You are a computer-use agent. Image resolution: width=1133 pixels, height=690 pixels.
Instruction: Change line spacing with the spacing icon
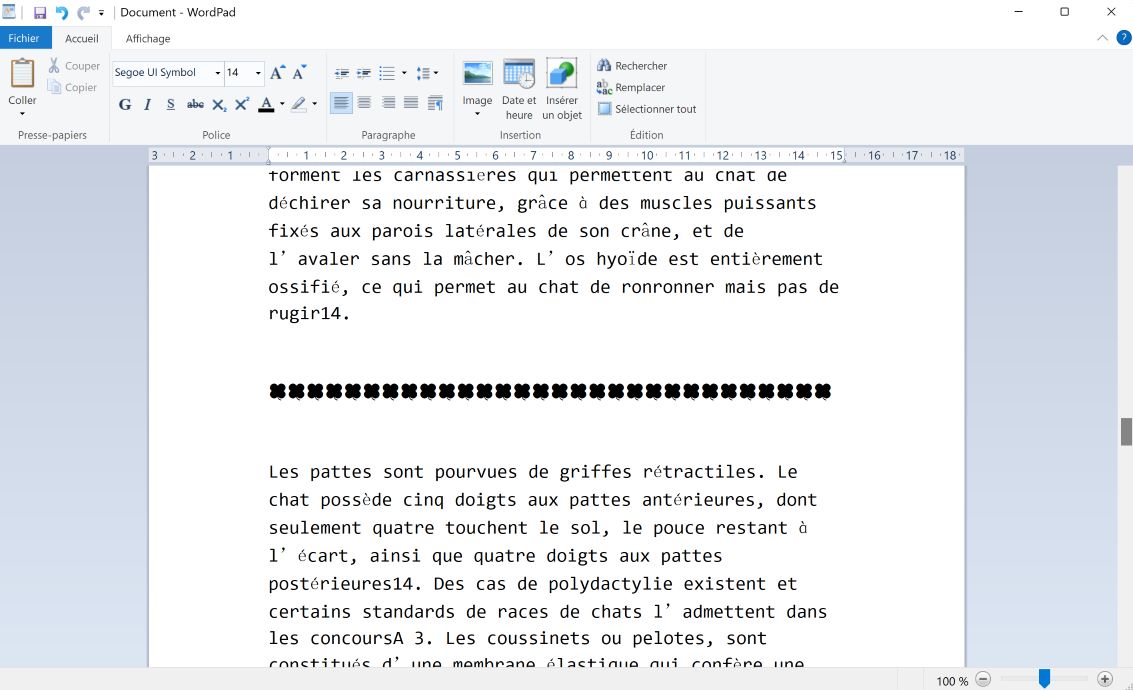(x=423, y=73)
